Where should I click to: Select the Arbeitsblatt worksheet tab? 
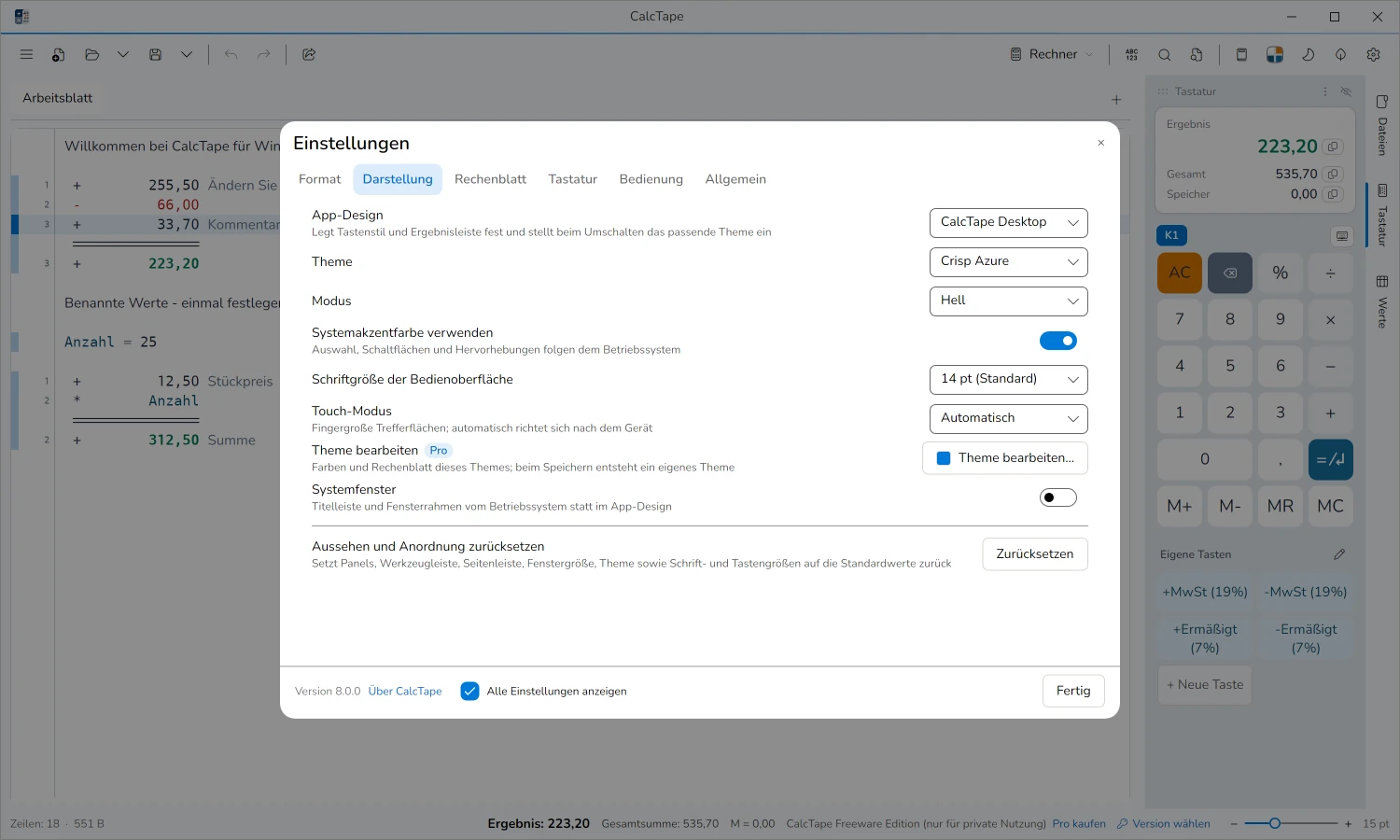58,98
